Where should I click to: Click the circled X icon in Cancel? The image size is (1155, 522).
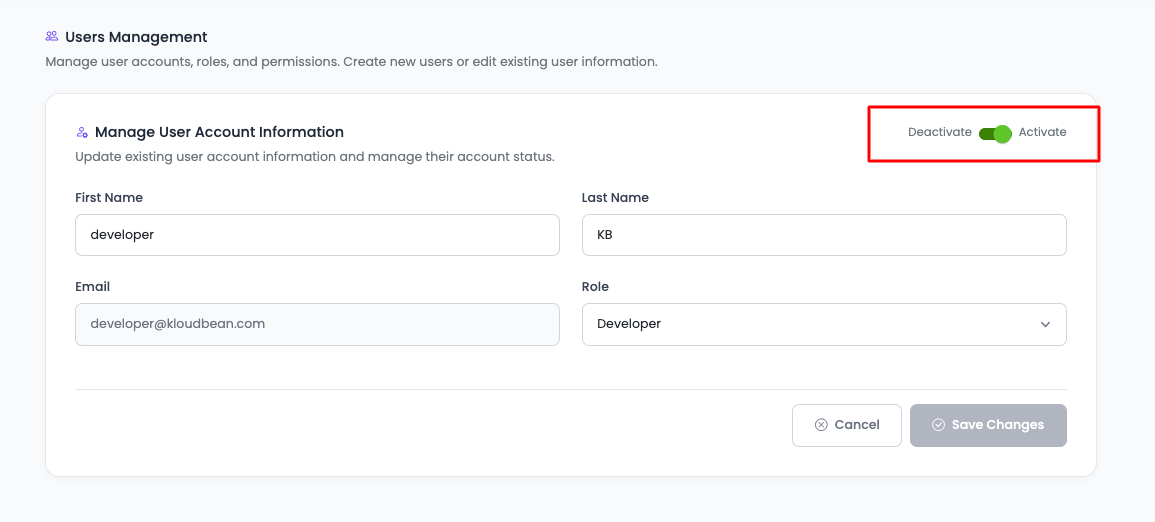tap(821, 425)
